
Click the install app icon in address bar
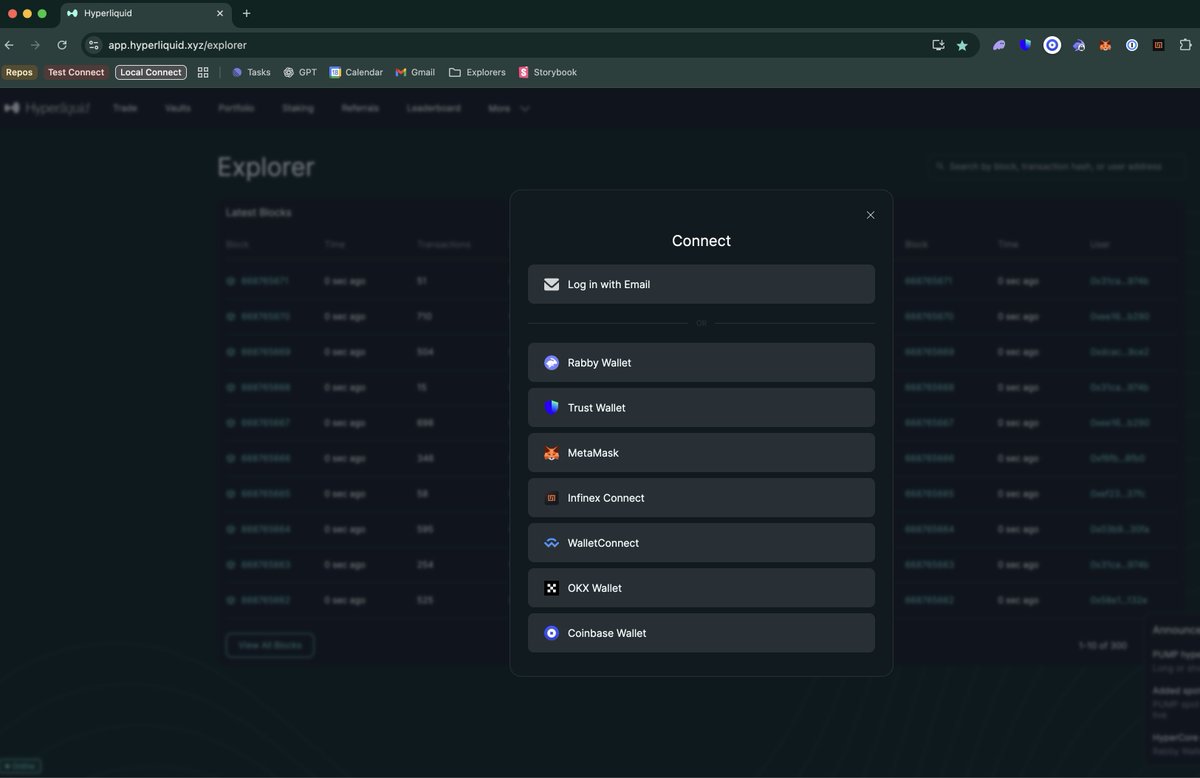tap(938, 45)
